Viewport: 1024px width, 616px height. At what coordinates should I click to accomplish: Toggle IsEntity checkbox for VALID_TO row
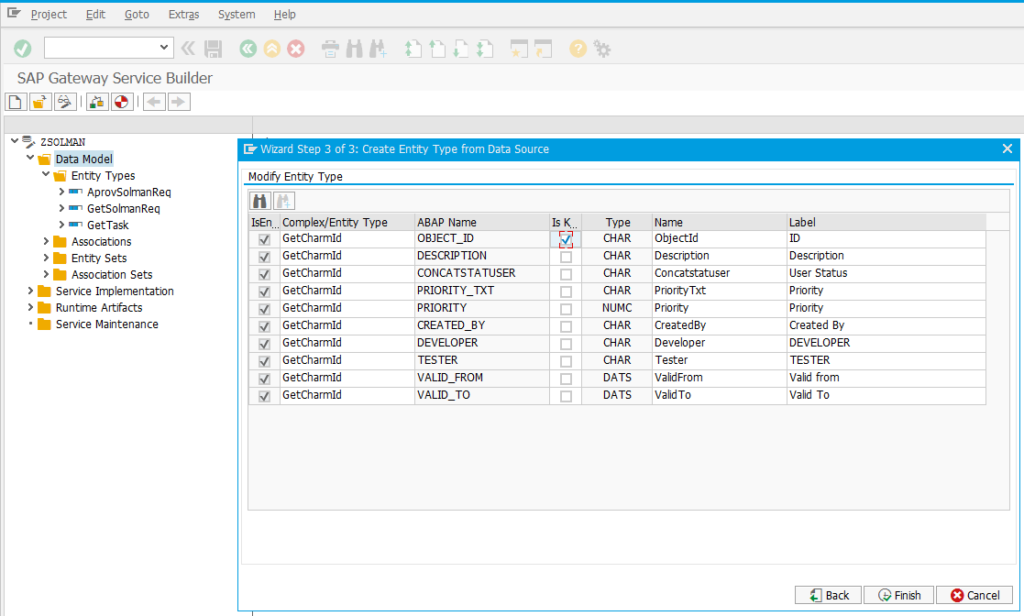pos(264,397)
